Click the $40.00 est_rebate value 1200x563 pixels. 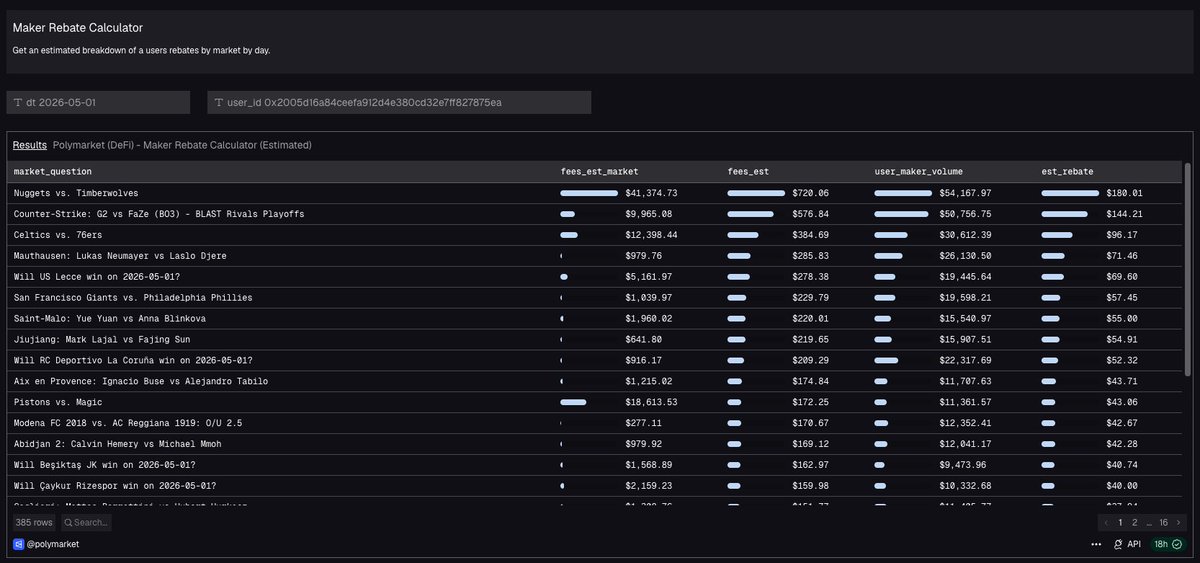coord(1122,486)
